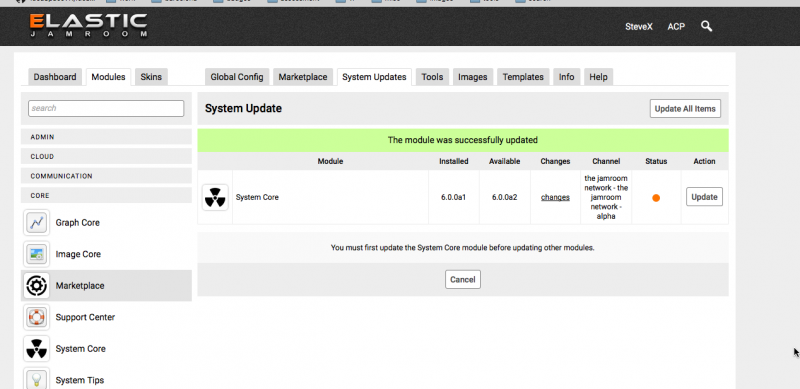Click the search magnifier icon in header

[x=706, y=26]
